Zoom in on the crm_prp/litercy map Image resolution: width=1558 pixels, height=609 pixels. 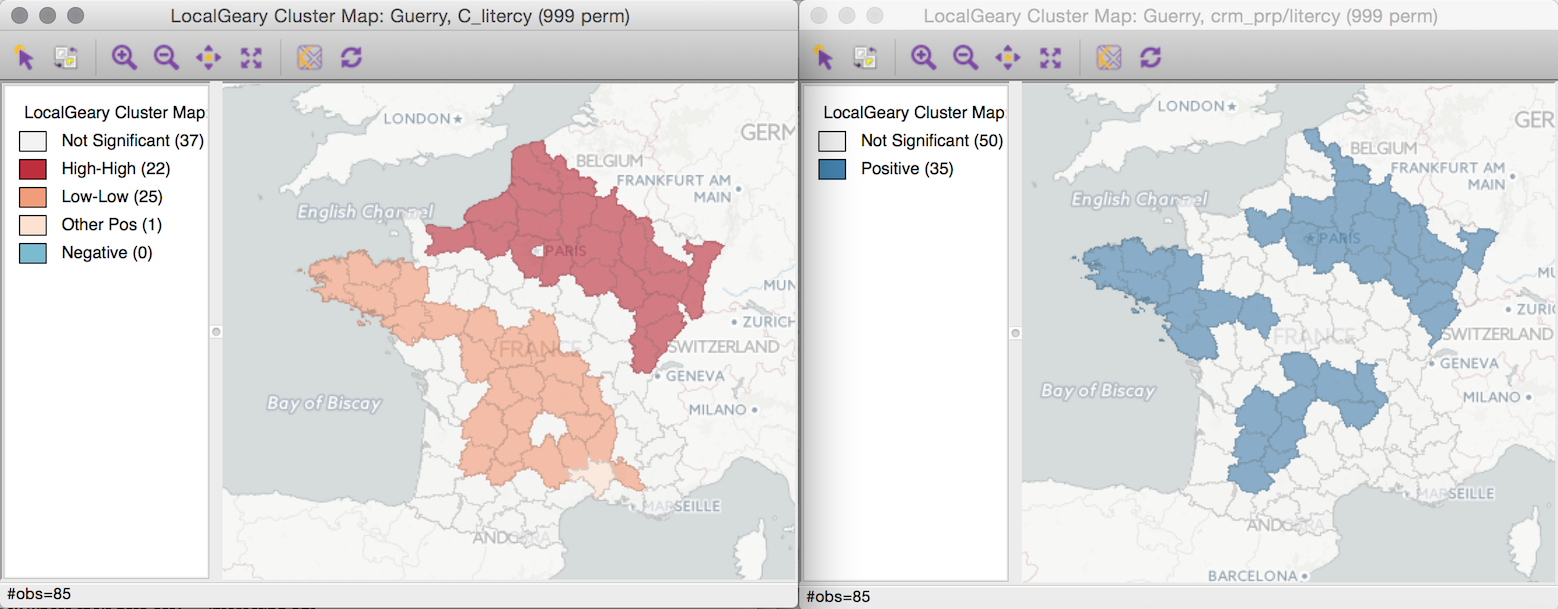pyautogui.click(x=923, y=57)
